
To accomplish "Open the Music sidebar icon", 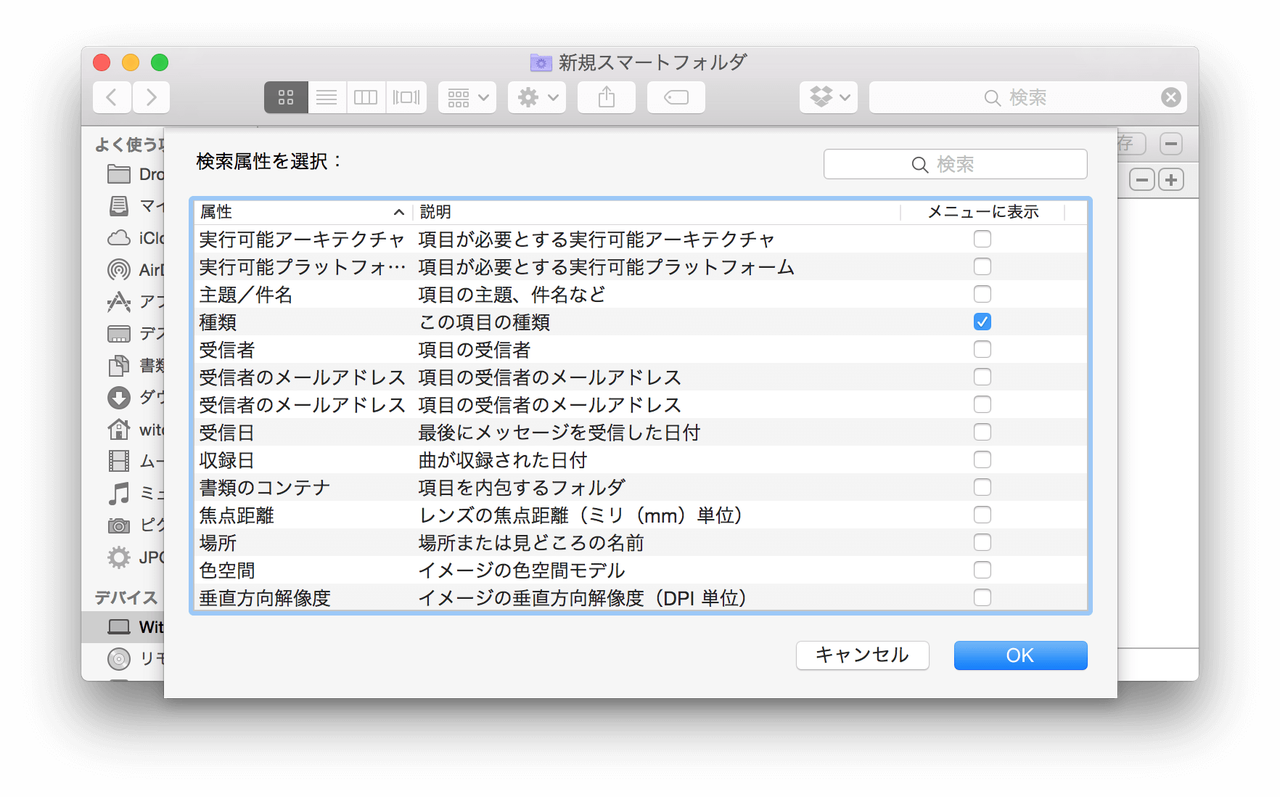I will click(119, 493).
